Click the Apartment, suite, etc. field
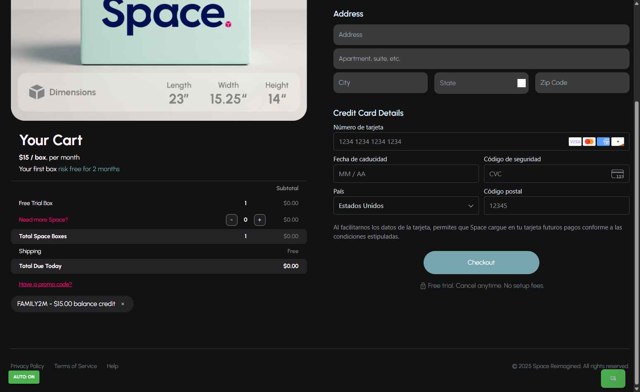640x392 pixels. pos(481,59)
